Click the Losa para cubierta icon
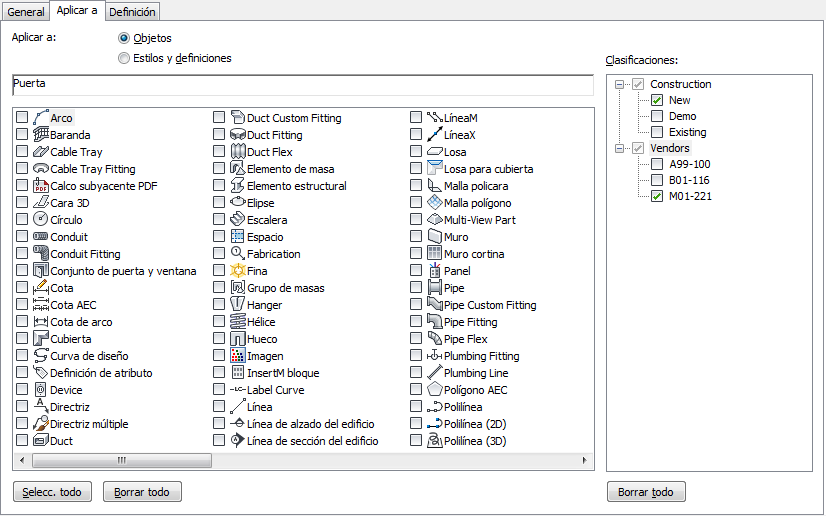 point(435,169)
